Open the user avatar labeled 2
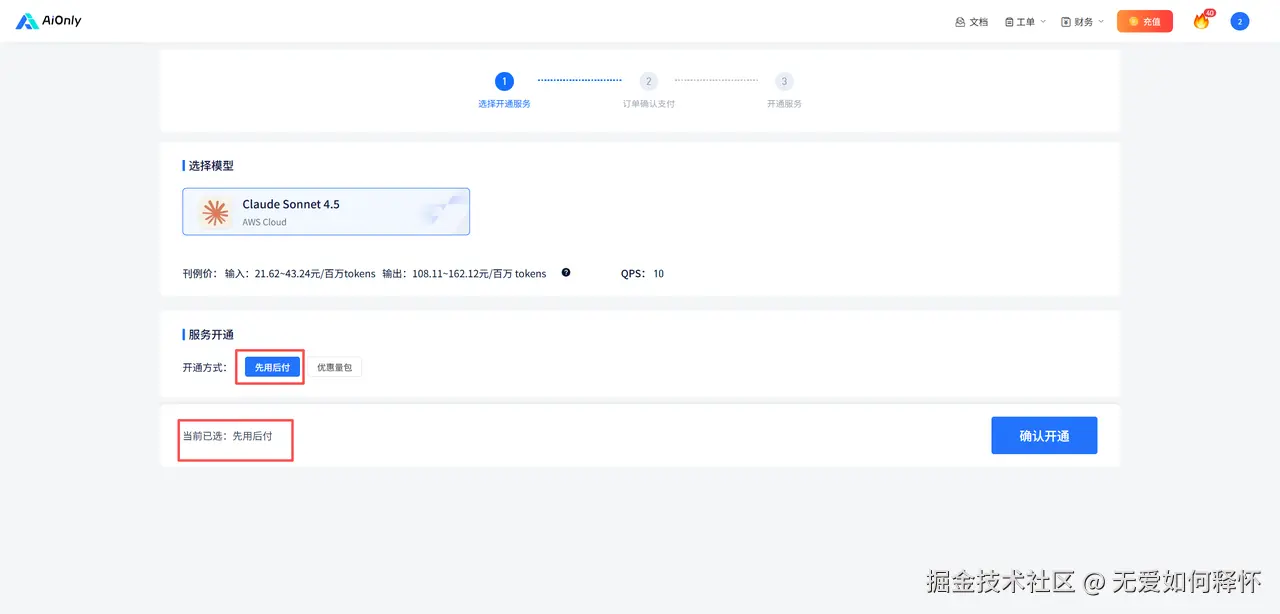Viewport: 1280px width, 614px height. 1240,21
